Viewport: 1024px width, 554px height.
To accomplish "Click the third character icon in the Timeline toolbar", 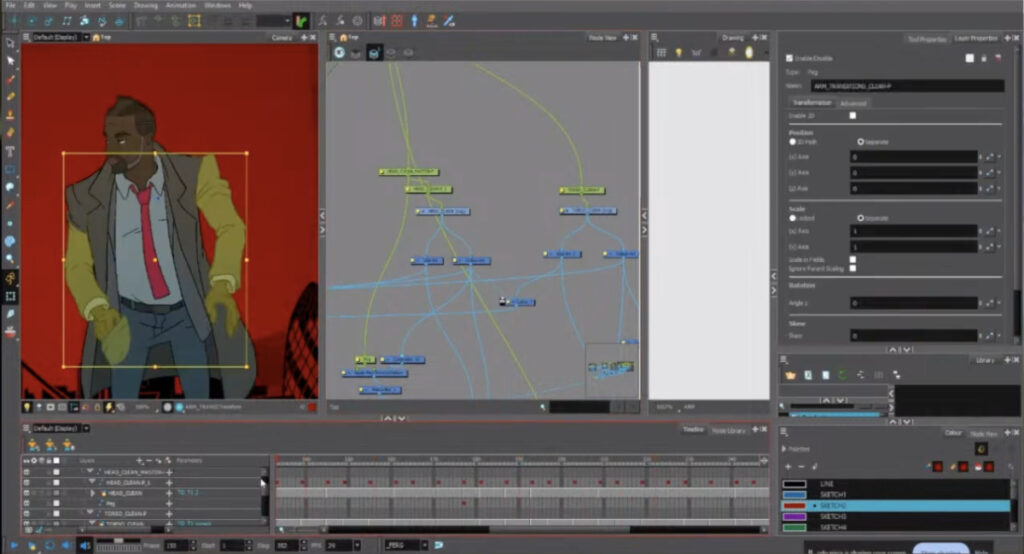I will tap(69, 446).
